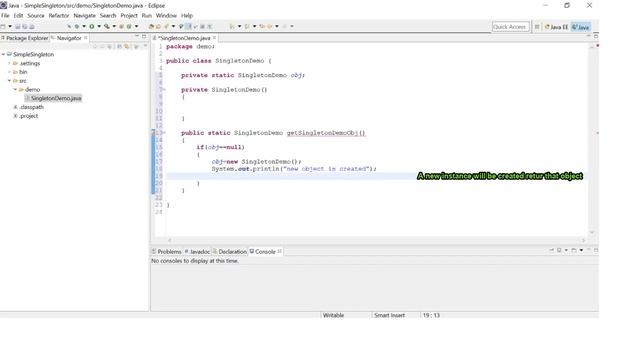Switch to the Javadoc tab
640x360 pixels.
[197, 251]
